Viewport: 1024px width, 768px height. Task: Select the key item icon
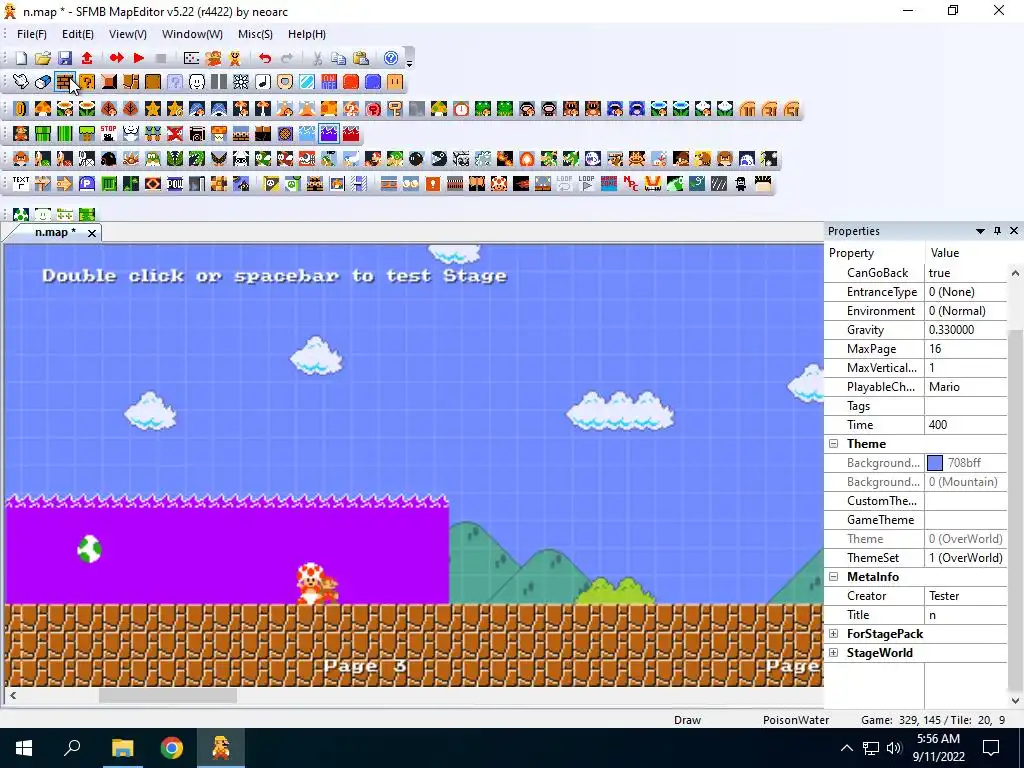coord(394,108)
